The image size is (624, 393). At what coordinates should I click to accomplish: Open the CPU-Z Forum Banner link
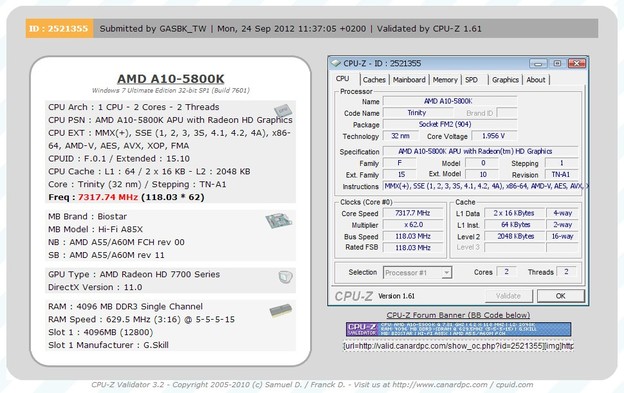tap(458, 315)
